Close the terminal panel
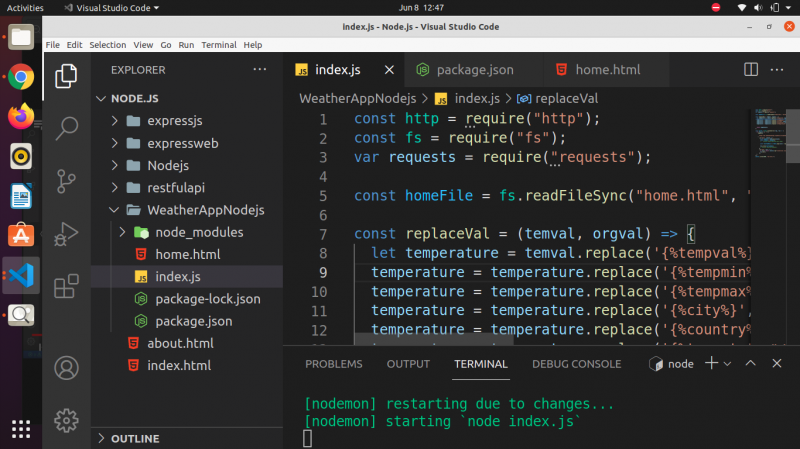This screenshot has height=449, width=800. pyautogui.click(x=777, y=363)
